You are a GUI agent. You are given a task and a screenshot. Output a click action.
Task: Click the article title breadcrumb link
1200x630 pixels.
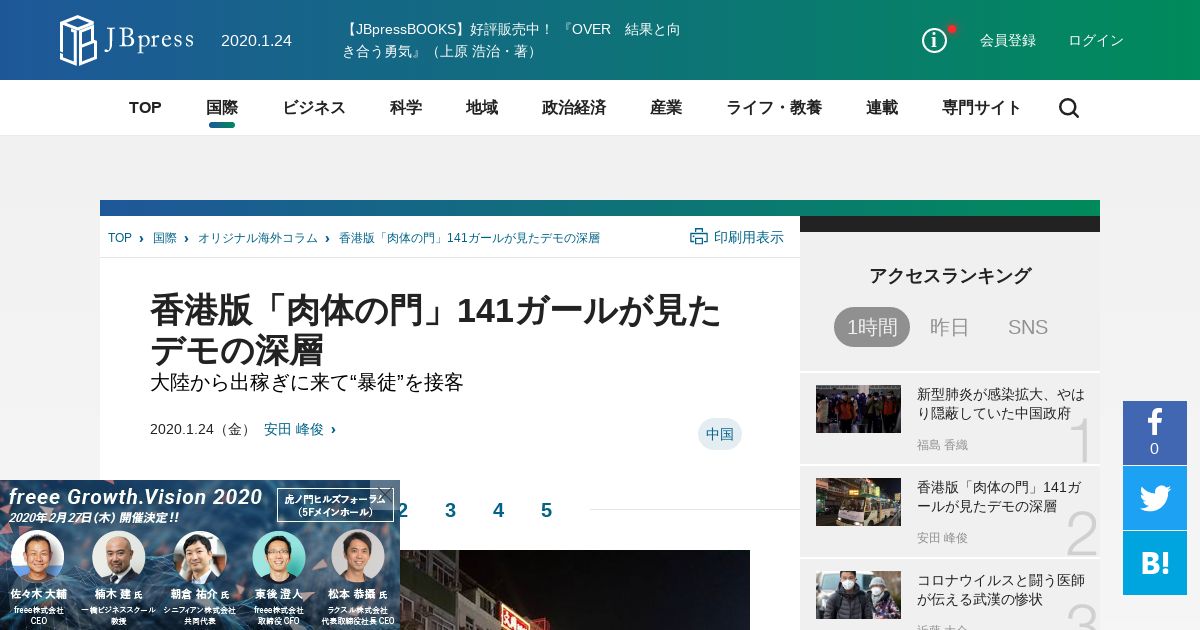(470, 238)
